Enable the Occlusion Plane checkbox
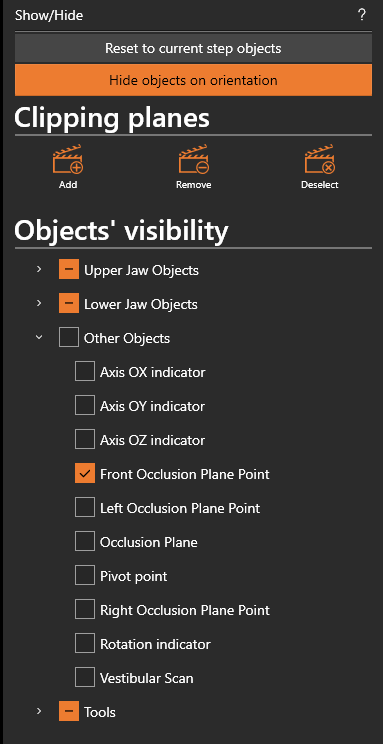Viewport: 383px width, 744px height. (85, 542)
